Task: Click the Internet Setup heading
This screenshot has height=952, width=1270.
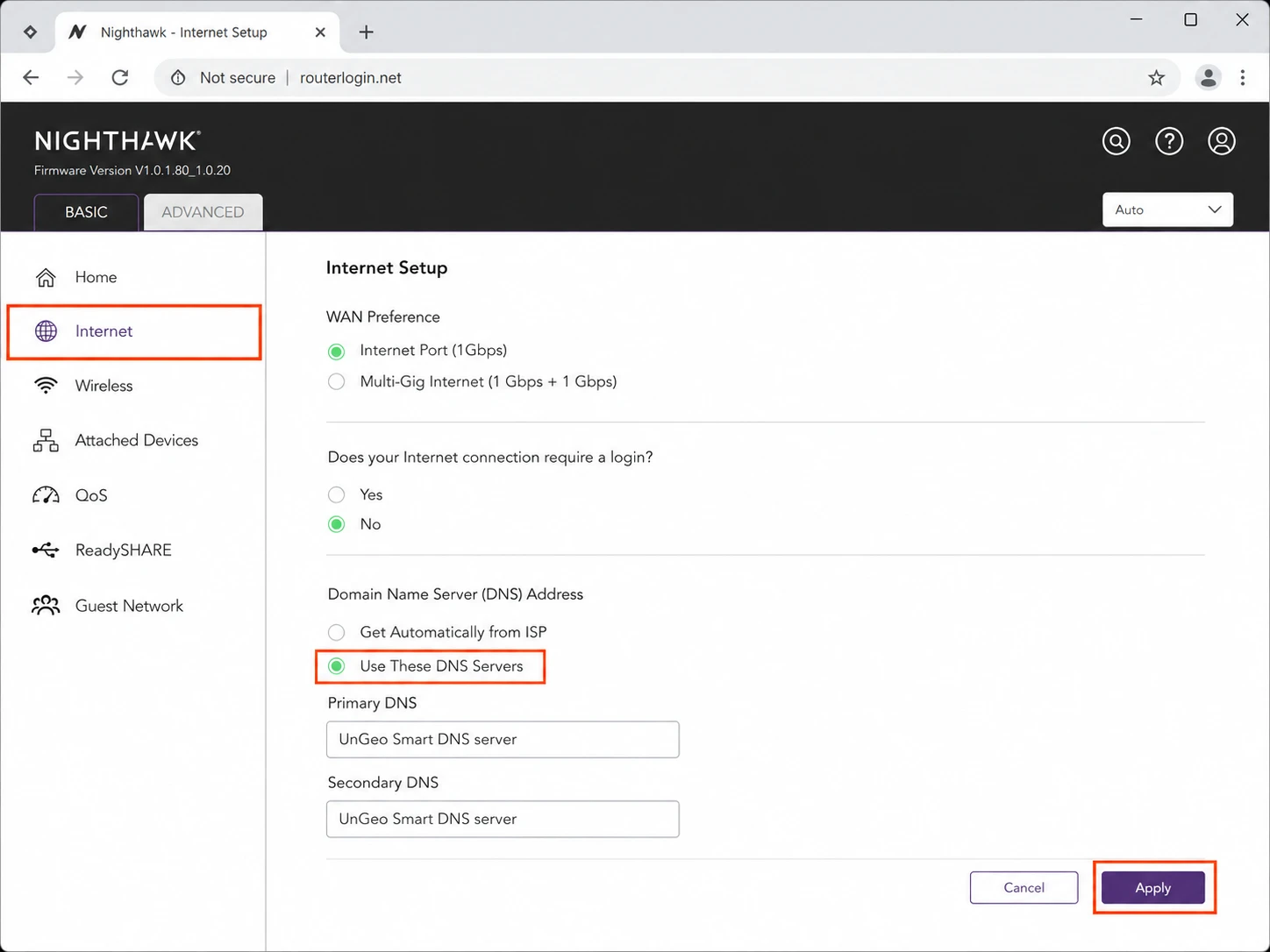Action: [x=387, y=268]
